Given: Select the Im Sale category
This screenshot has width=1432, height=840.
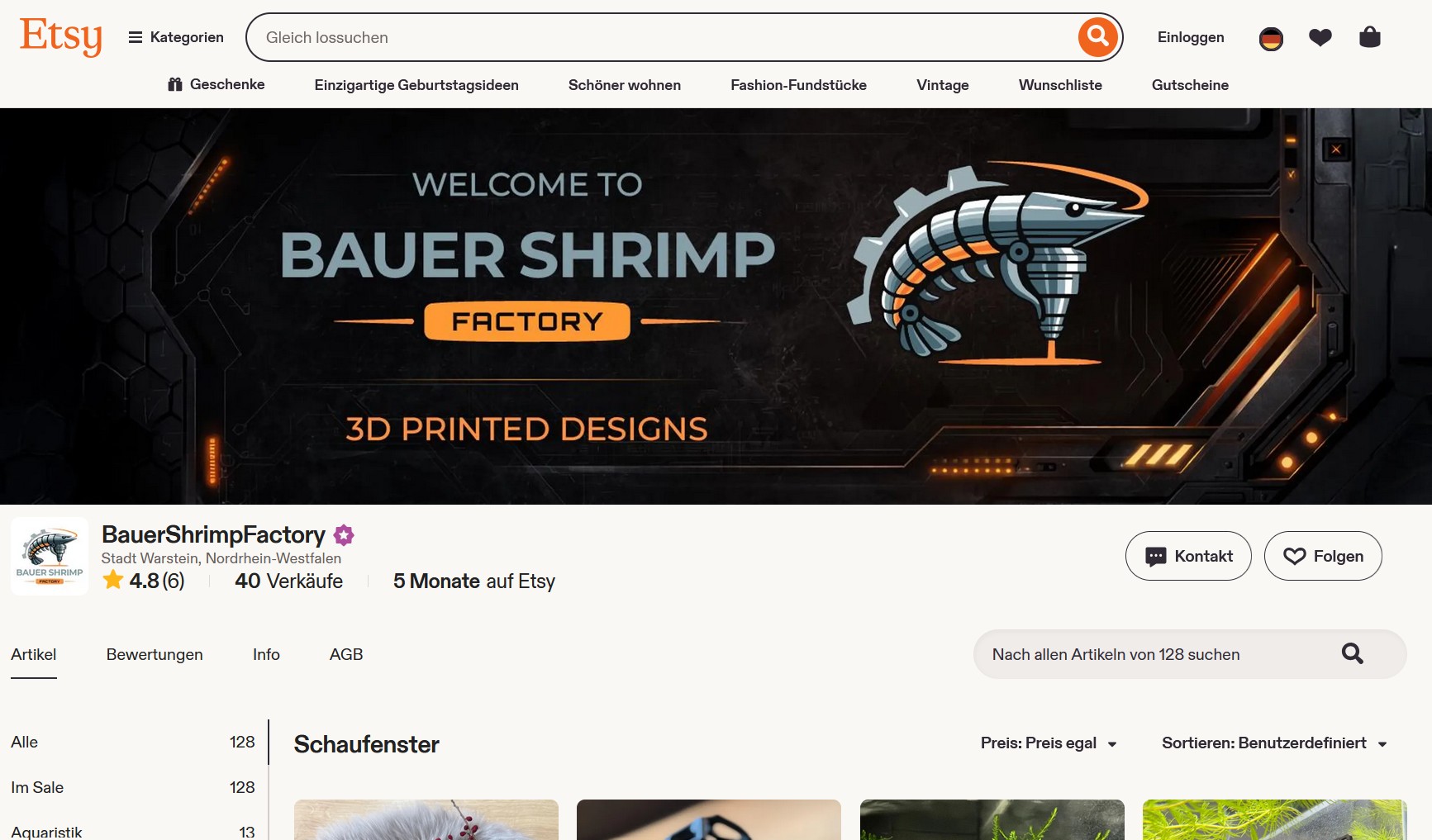Looking at the screenshot, I should coord(133,787).
